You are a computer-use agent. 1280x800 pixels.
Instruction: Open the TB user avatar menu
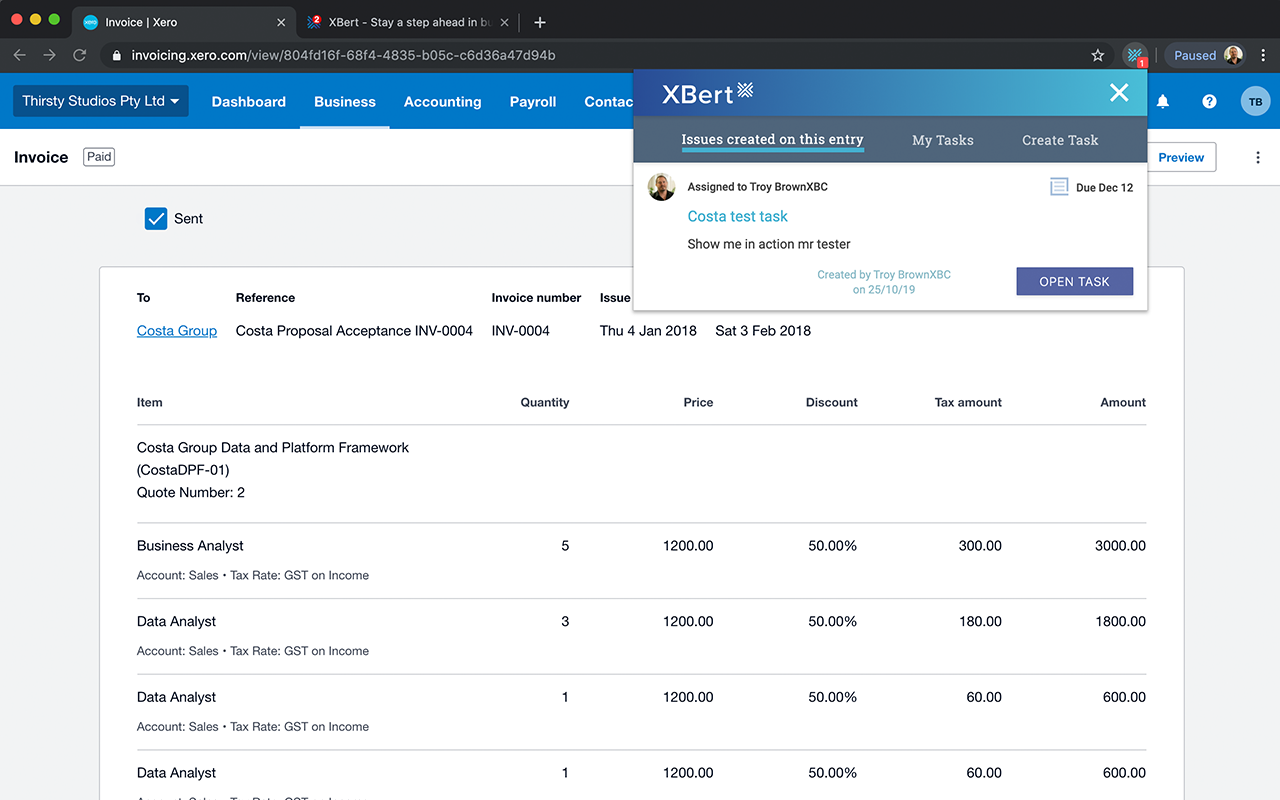tap(1255, 101)
